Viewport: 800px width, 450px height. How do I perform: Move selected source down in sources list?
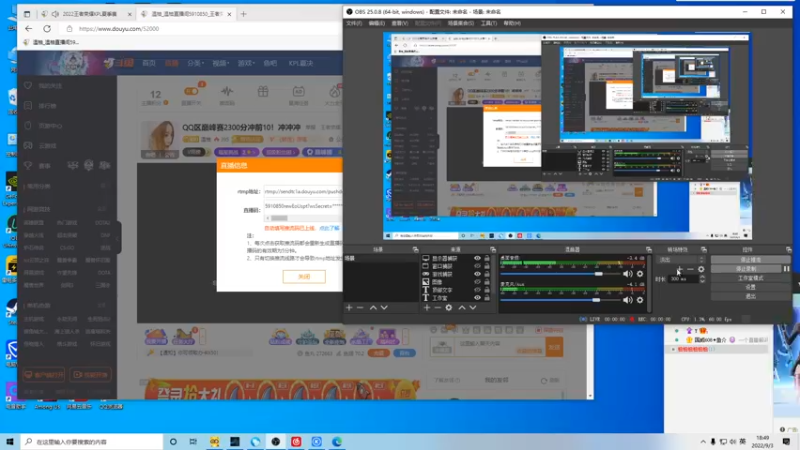pos(473,308)
